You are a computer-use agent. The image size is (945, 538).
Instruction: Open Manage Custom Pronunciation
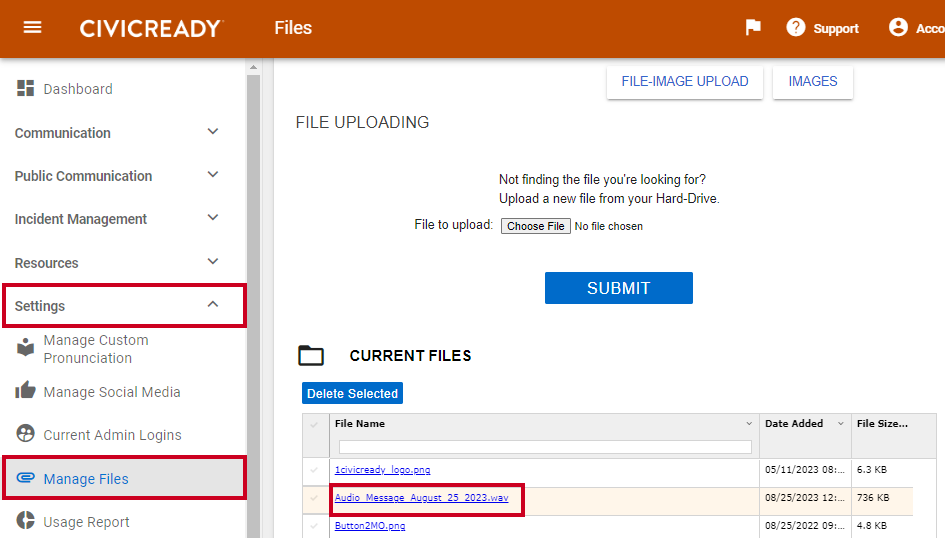96,349
